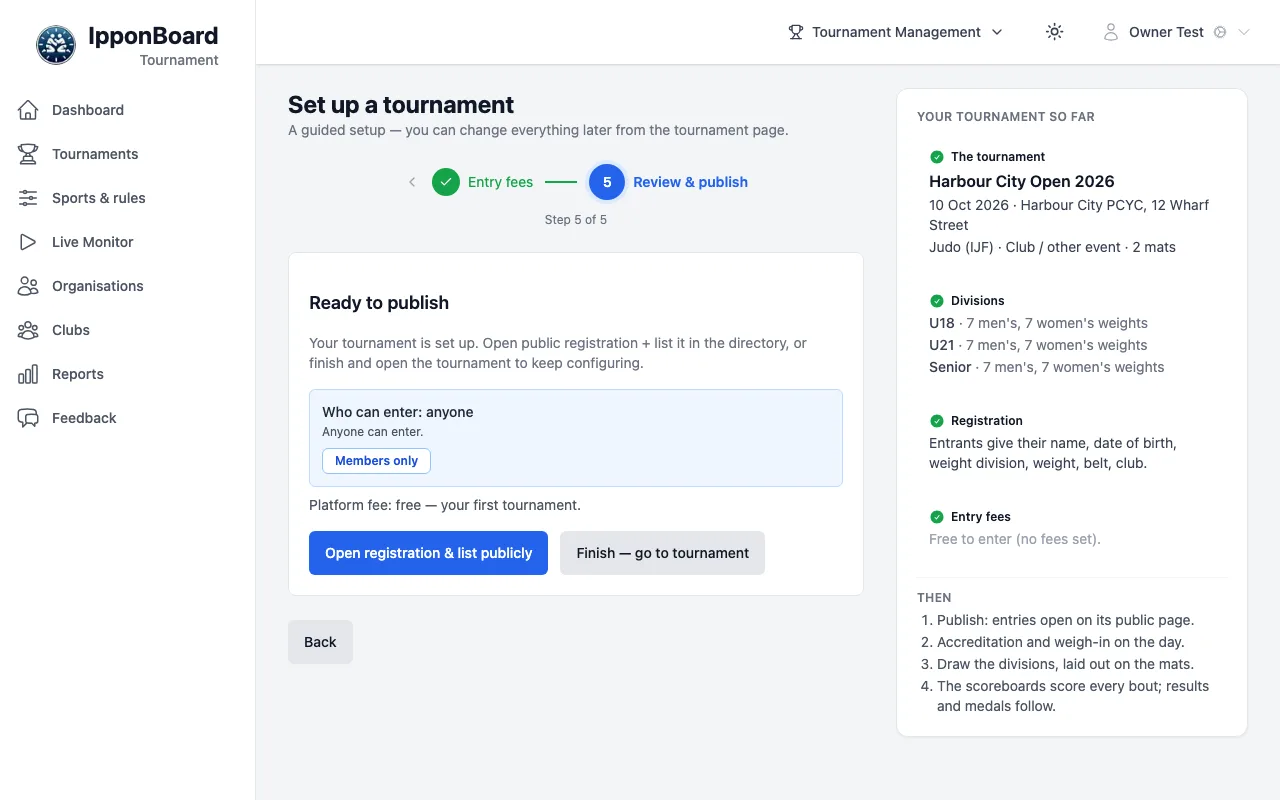The width and height of the screenshot is (1280, 800).
Task: Go to the Entry fees step label
Action: [500, 182]
